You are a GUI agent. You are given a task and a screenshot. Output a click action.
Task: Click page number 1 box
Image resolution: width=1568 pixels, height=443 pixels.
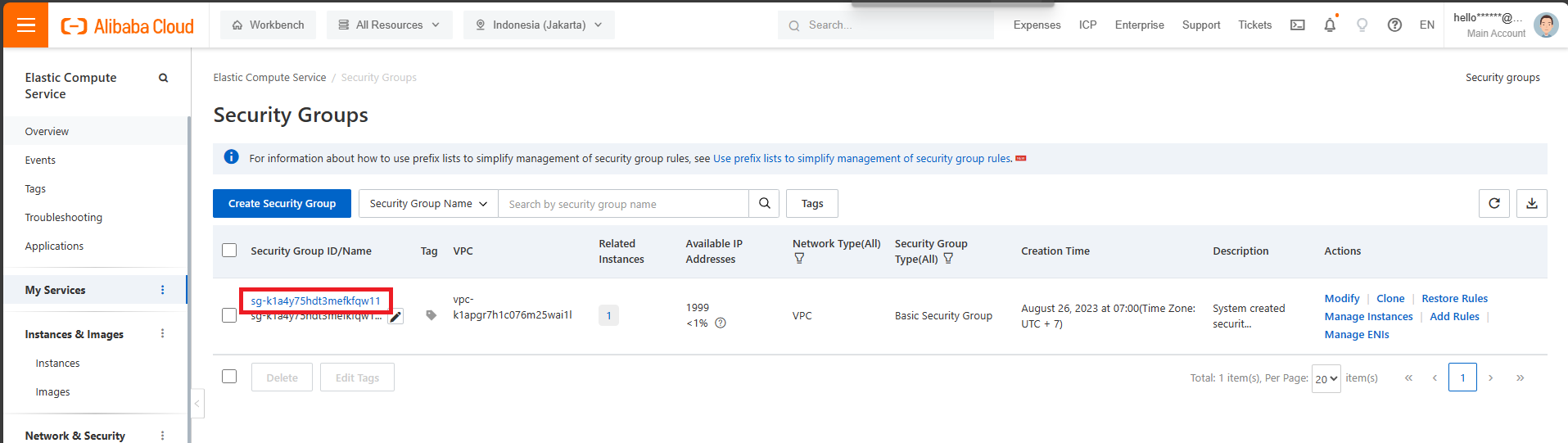point(1462,377)
